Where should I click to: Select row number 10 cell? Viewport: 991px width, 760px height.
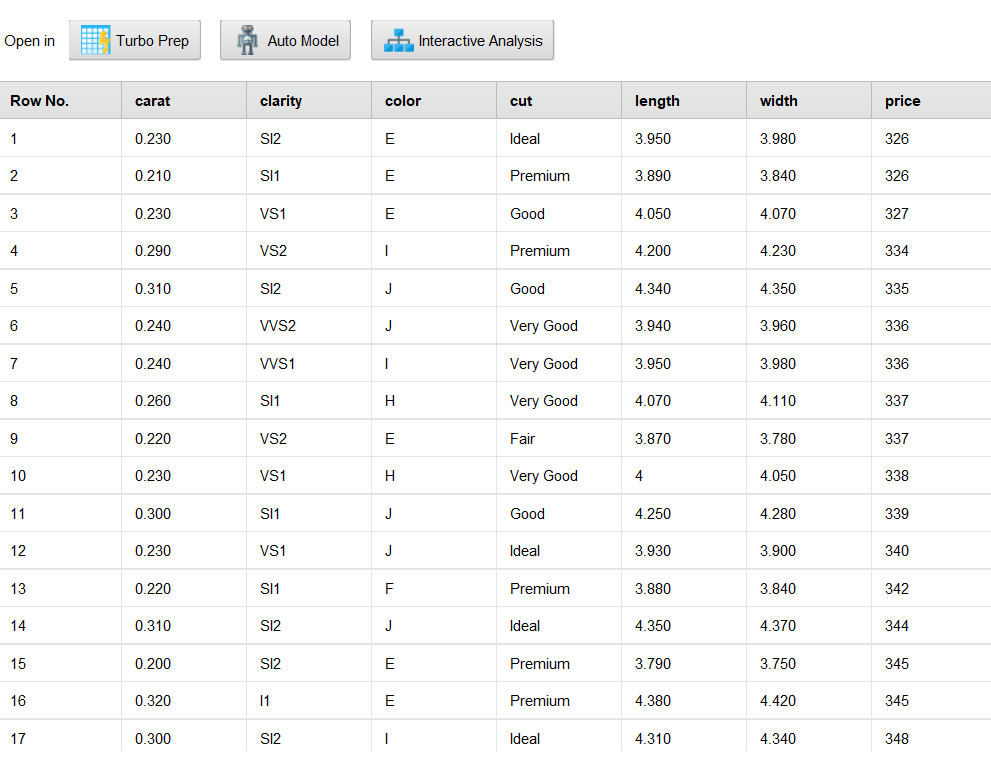coord(61,476)
